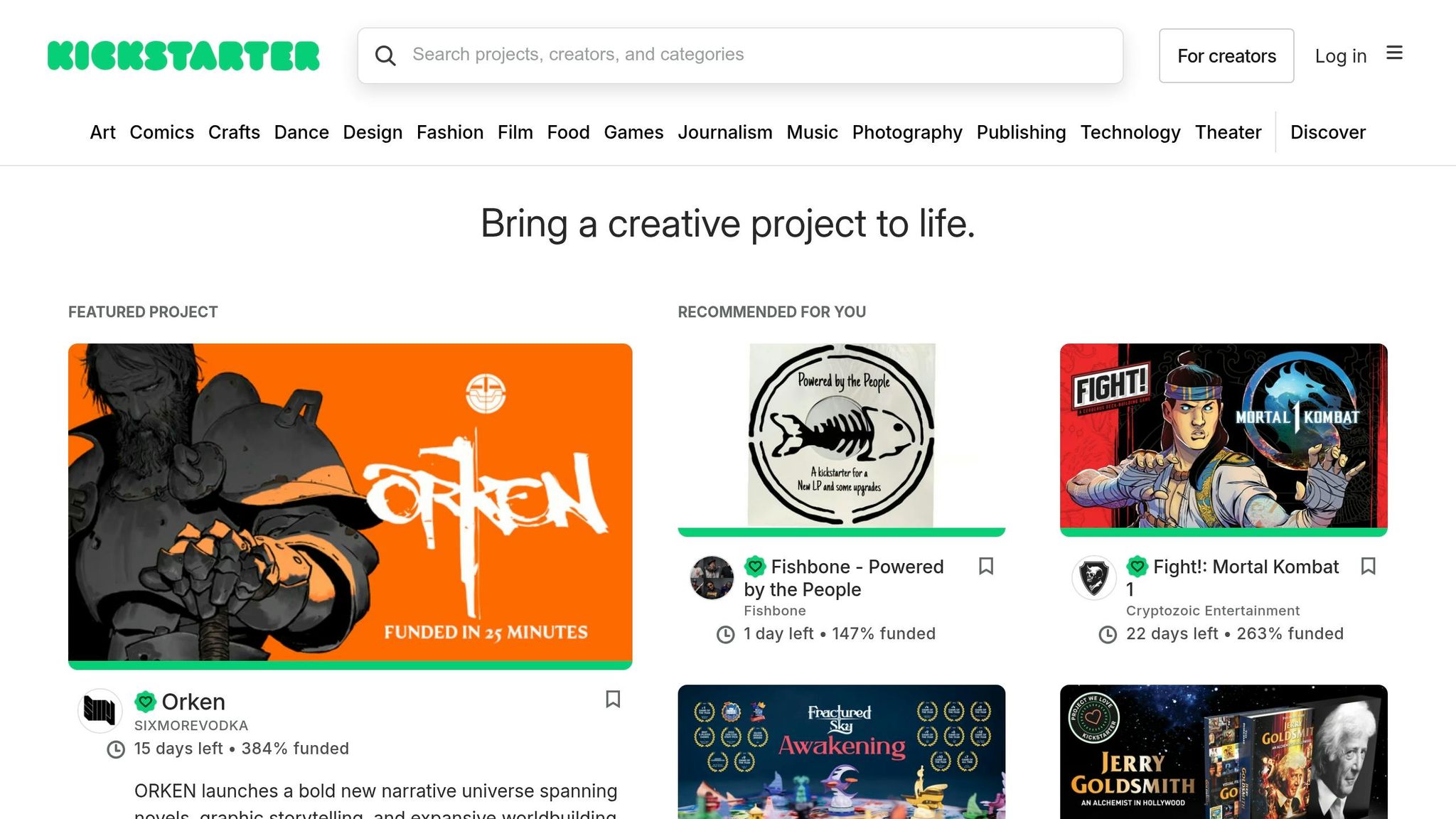Open the Fishbone project thumbnail
This screenshot has width=1456, height=819.
(841, 436)
